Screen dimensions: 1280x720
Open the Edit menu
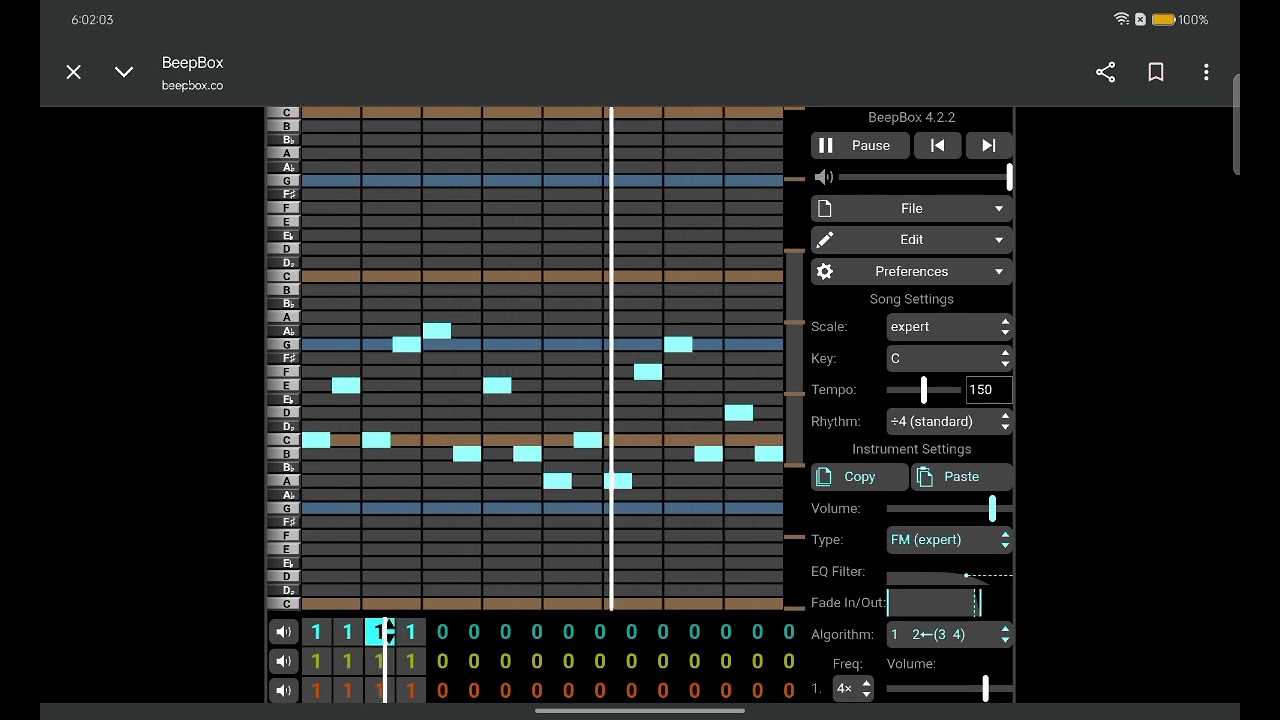pos(912,240)
